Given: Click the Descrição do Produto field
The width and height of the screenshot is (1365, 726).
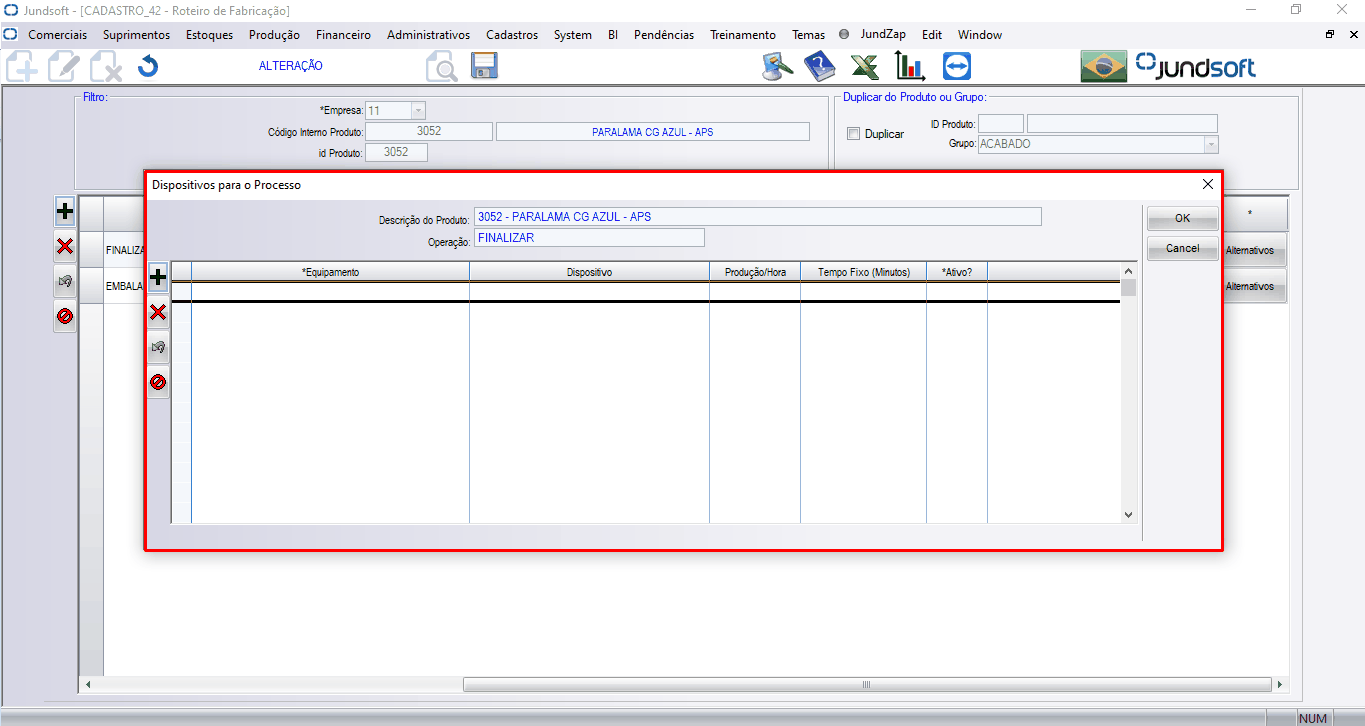Looking at the screenshot, I should pyautogui.click(x=758, y=217).
